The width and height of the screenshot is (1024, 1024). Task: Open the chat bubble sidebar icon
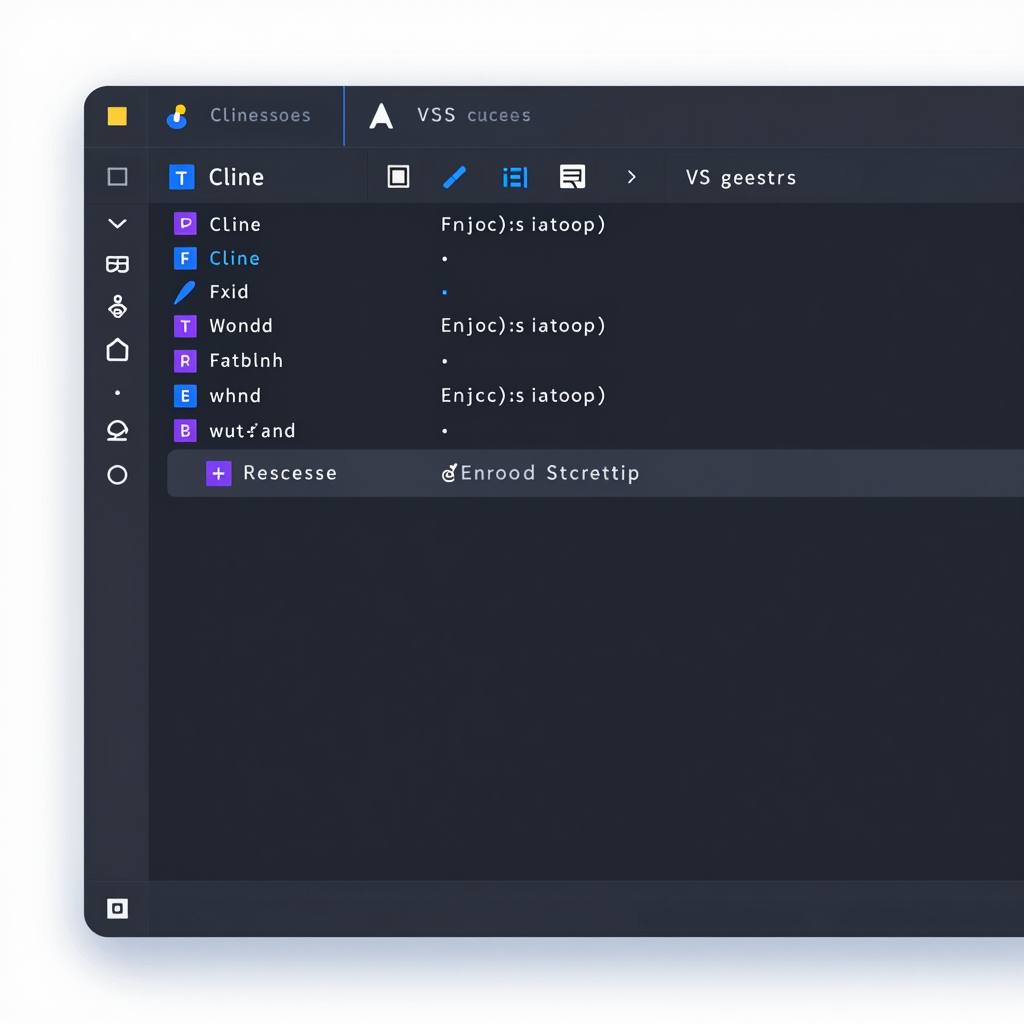click(x=118, y=431)
